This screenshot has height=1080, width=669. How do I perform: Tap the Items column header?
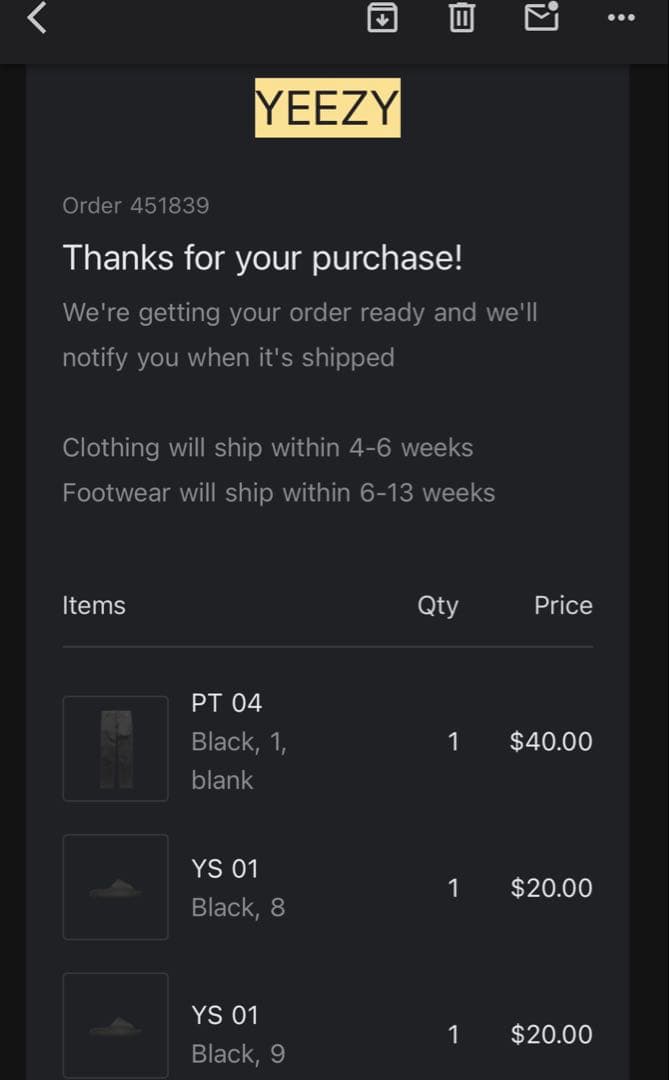pos(94,606)
